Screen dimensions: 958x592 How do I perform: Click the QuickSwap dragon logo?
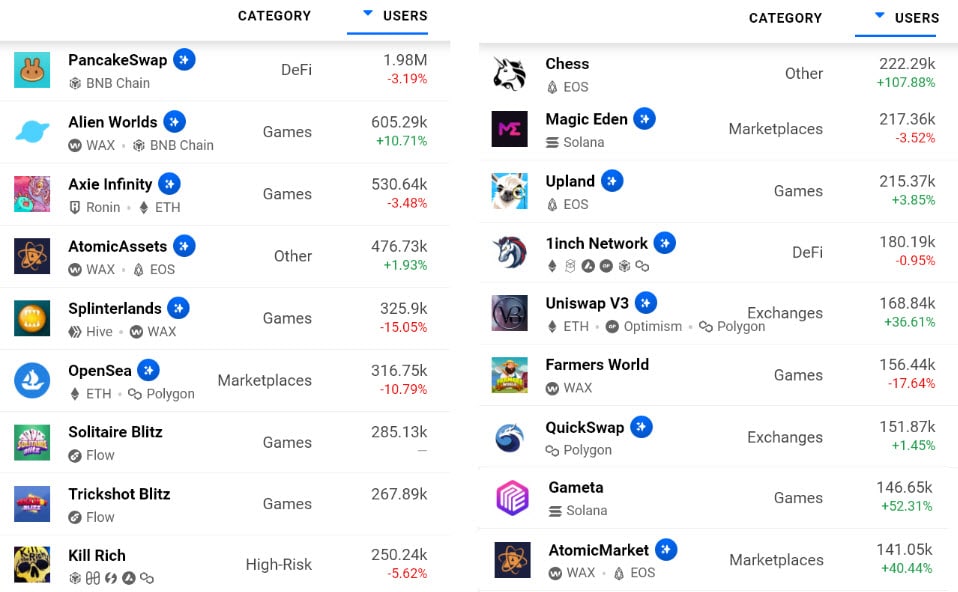[x=509, y=437]
